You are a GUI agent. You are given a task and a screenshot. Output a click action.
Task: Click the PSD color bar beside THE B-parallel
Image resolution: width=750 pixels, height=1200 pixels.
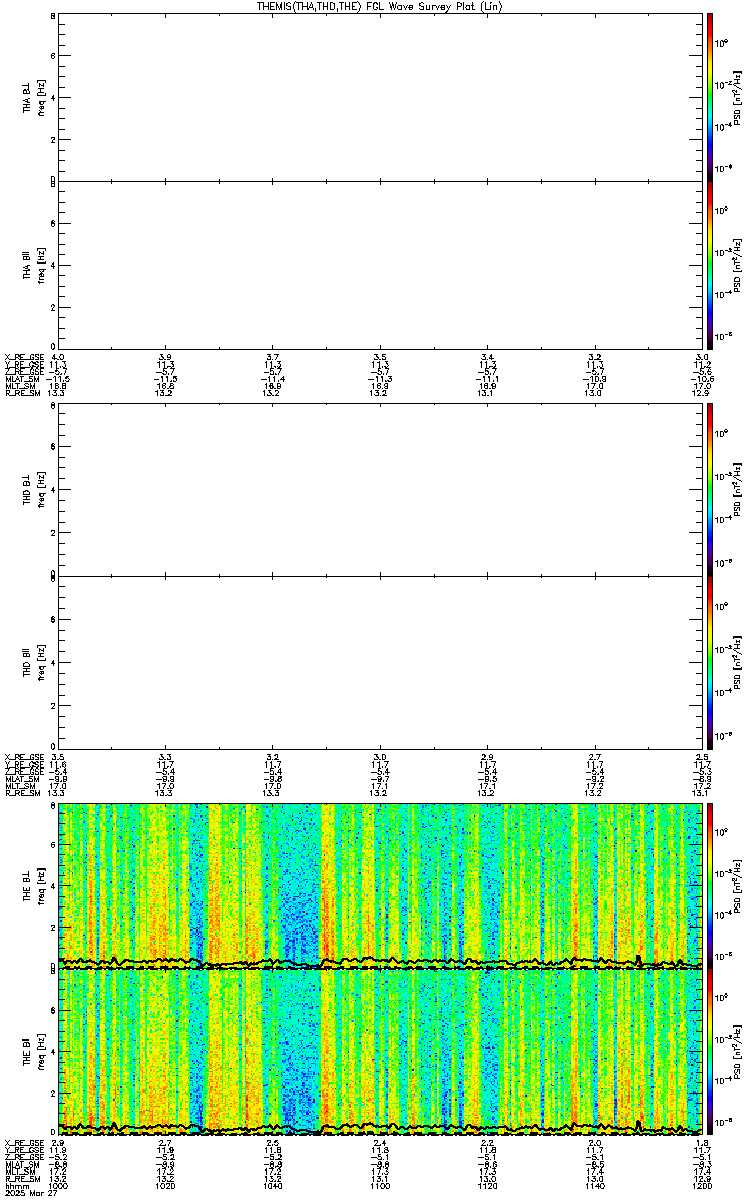[710, 1053]
